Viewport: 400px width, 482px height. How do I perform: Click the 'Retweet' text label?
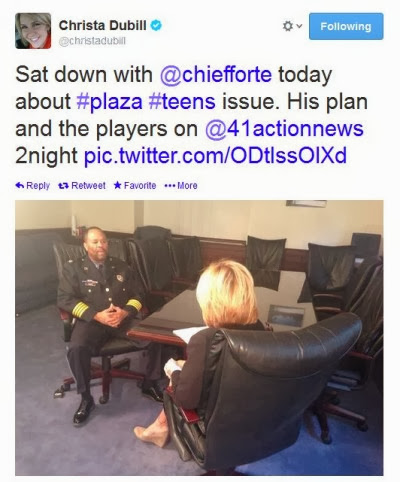click(88, 186)
